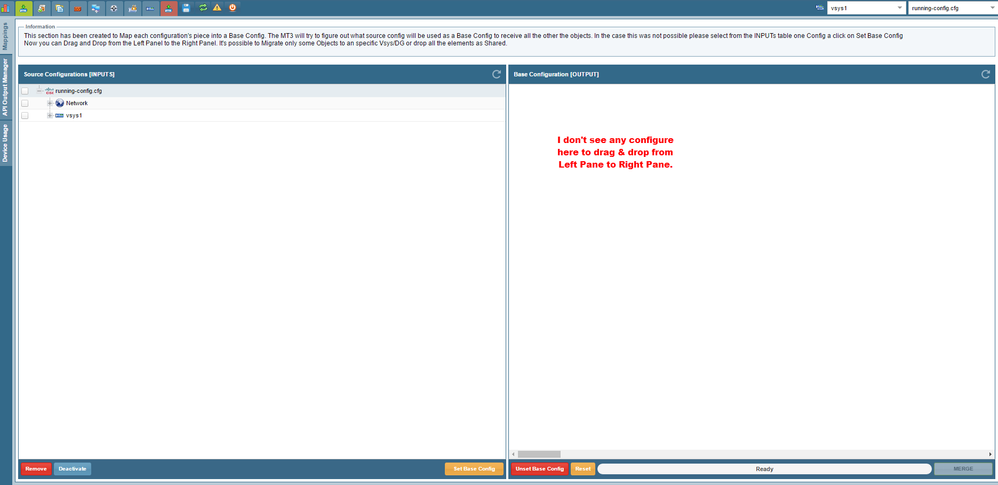Click device icon left of vsys1 dropdown
The height and width of the screenshot is (485, 998).
tap(819, 8)
